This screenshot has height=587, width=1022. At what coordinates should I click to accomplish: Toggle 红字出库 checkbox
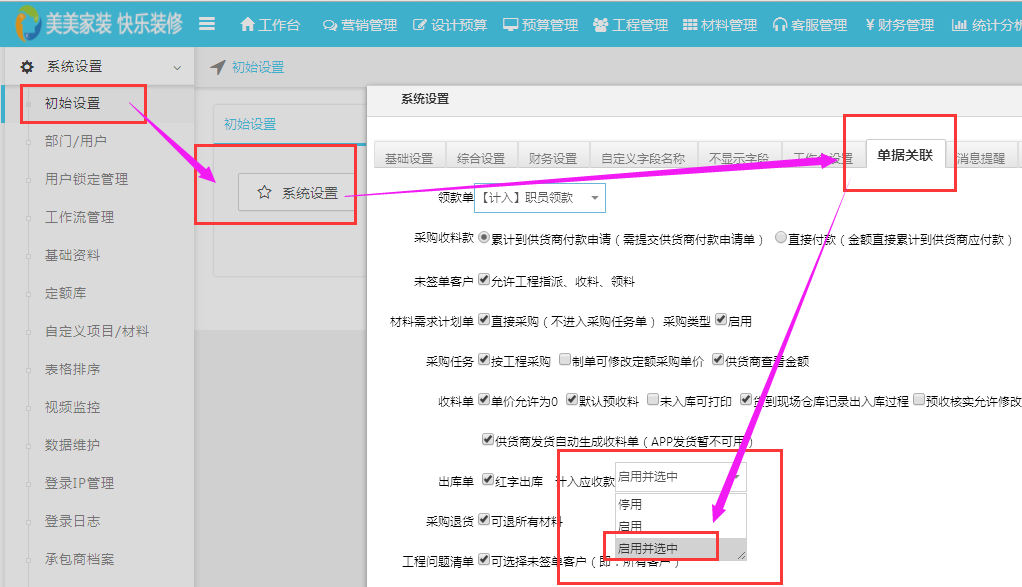pos(488,481)
